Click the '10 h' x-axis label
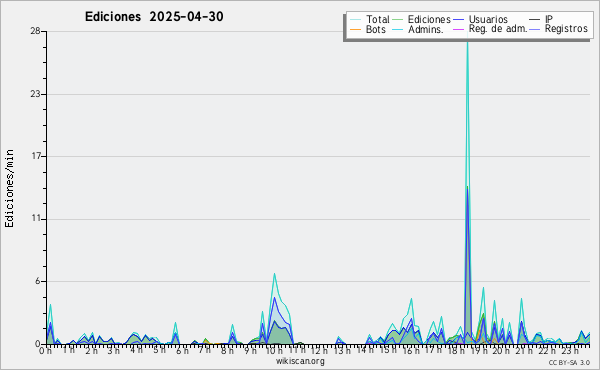600x370 pixels. click(x=274, y=350)
